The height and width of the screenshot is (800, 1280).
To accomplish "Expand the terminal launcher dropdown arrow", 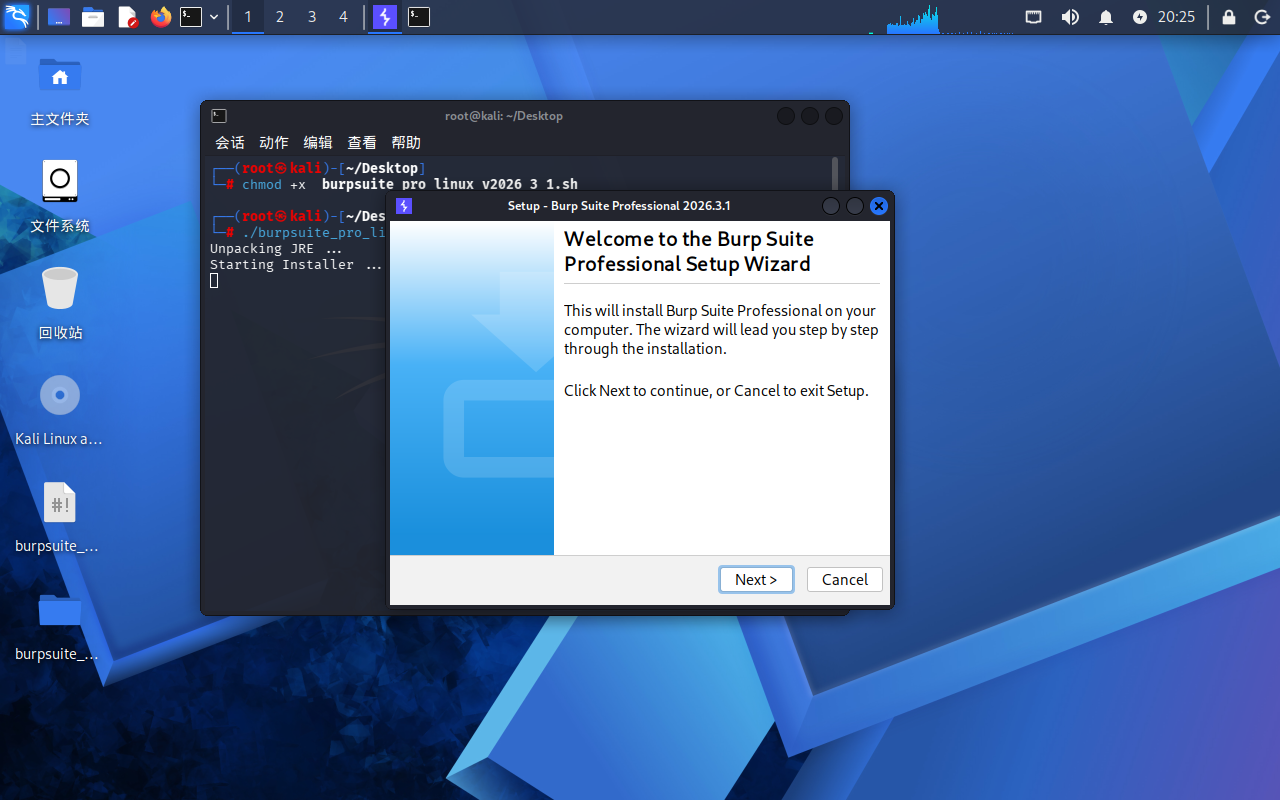I will click(214, 17).
